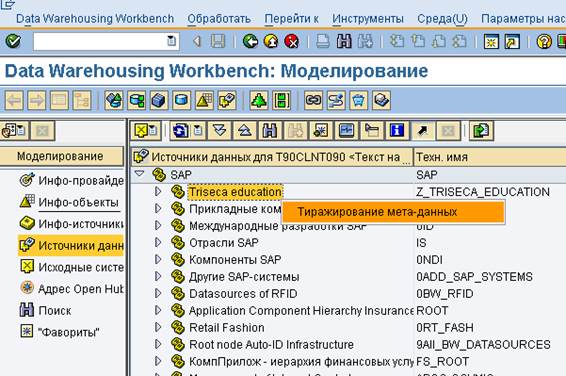This screenshot has height=376, width=566.
Task: Click the collapse all nodes icon
Action: [245, 130]
